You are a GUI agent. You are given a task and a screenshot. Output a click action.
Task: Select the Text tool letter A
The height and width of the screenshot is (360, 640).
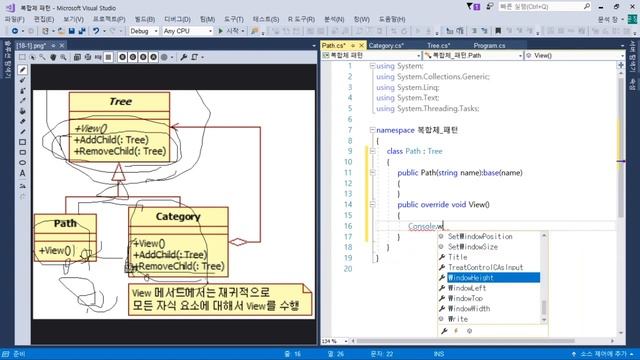(22, 173)
